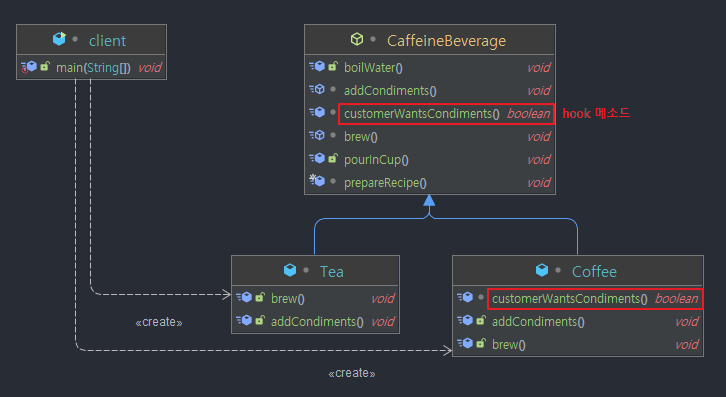
Task: Click the method icon of Tea brew()
Action: pos(244,297)
